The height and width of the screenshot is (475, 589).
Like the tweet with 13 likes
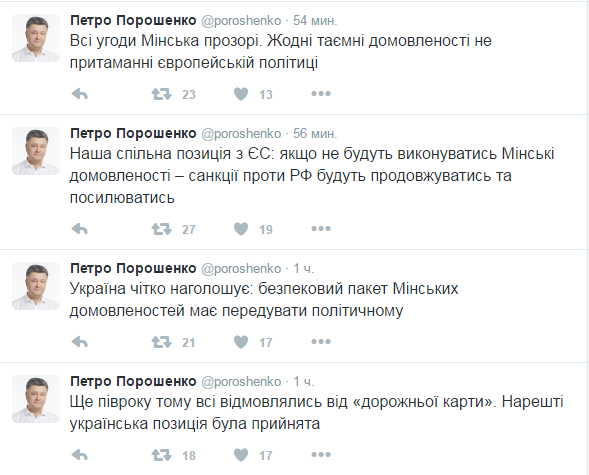click(241, 94)
